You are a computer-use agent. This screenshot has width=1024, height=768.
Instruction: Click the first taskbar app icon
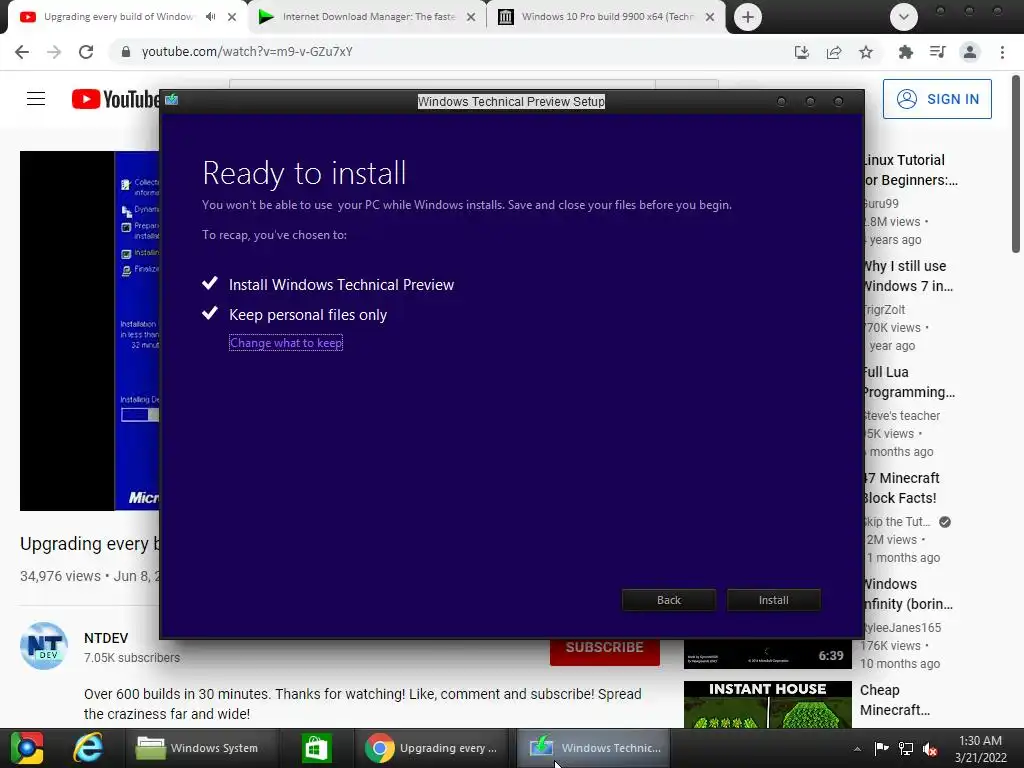click(26, 748)
